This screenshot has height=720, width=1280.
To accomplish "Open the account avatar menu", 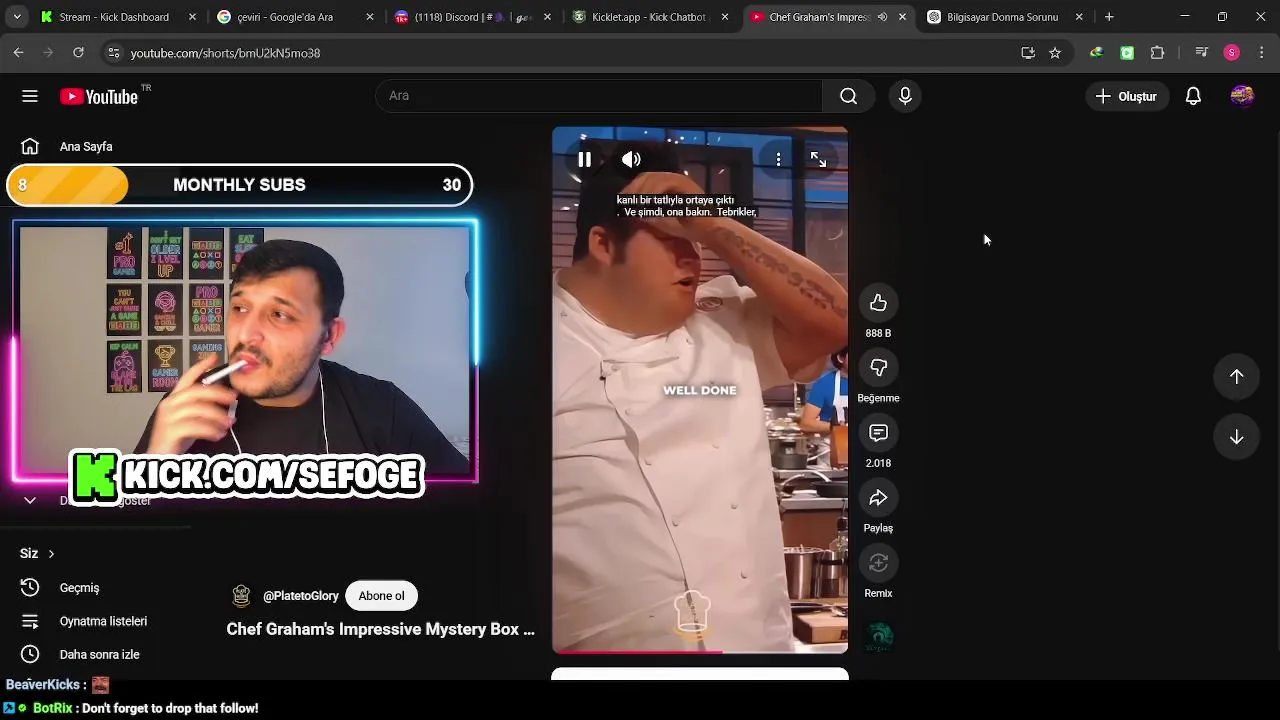I will 1242,96.
